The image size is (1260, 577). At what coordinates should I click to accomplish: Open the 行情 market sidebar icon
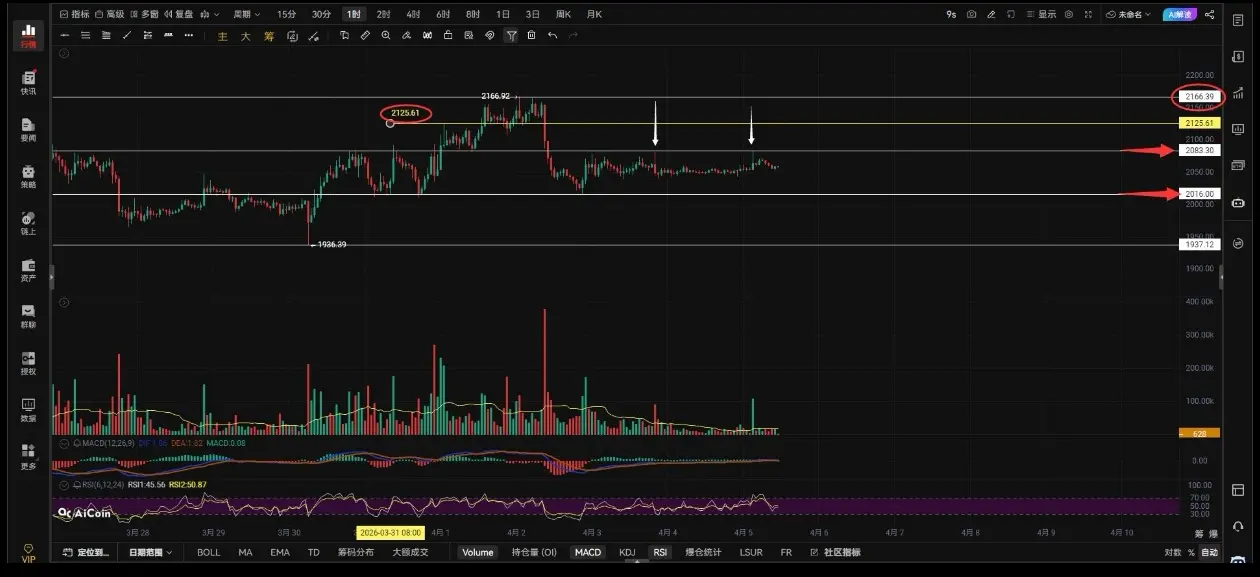pos(28,35)
